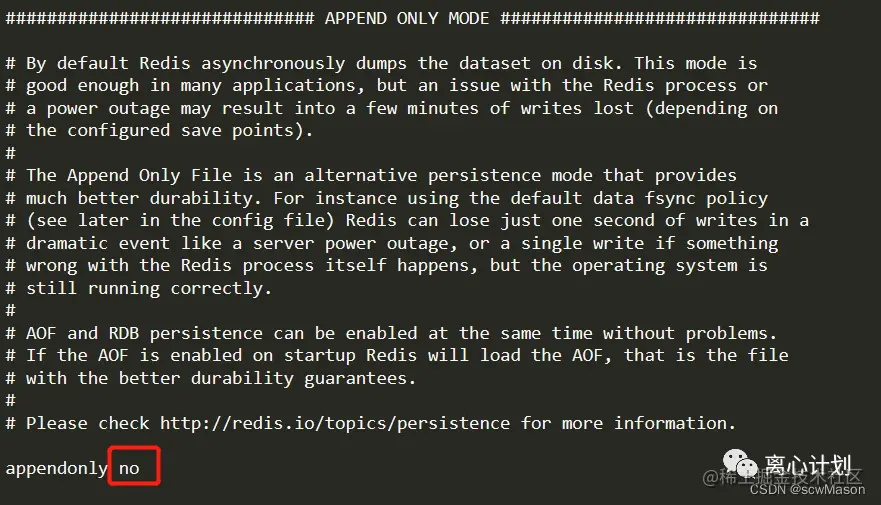Click the red-boxed 'no' value
881x505 pixels.
click(x=129, y=468)
